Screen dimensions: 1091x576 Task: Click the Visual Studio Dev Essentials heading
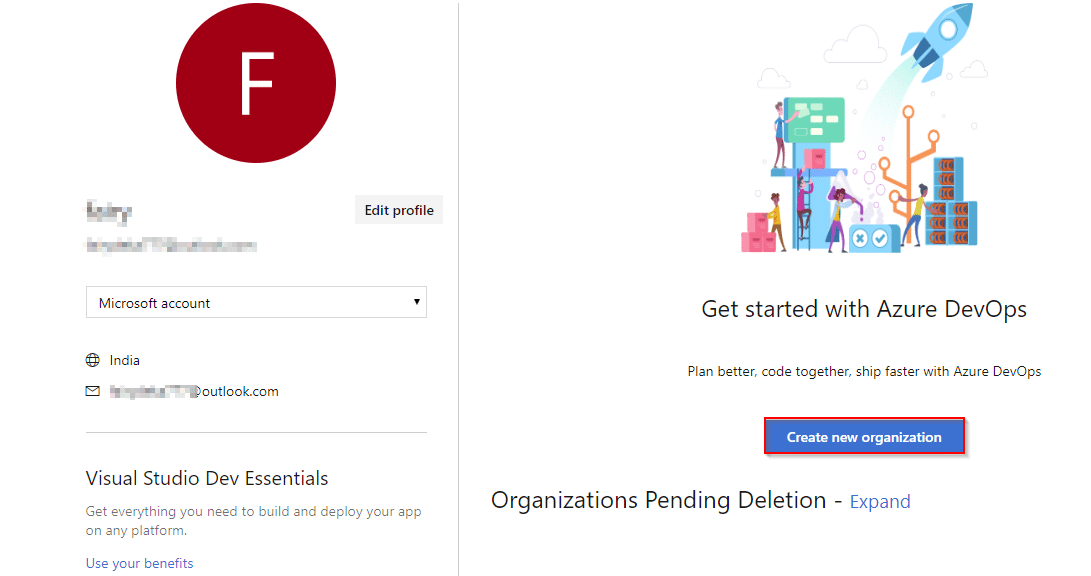click(x=207, y=479)
